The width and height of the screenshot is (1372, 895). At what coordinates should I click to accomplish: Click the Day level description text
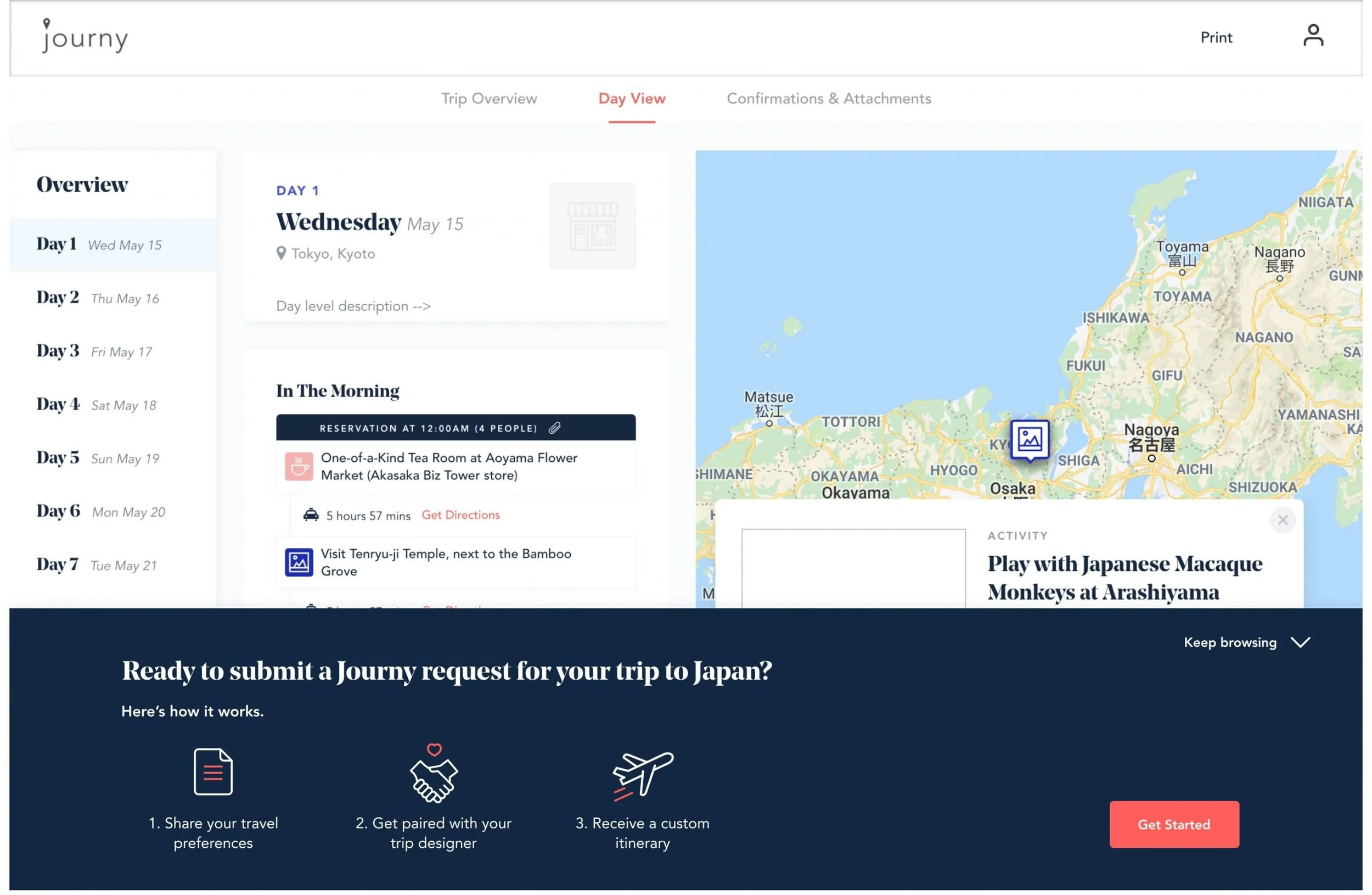pyautogui.click(x=353, y=306)
